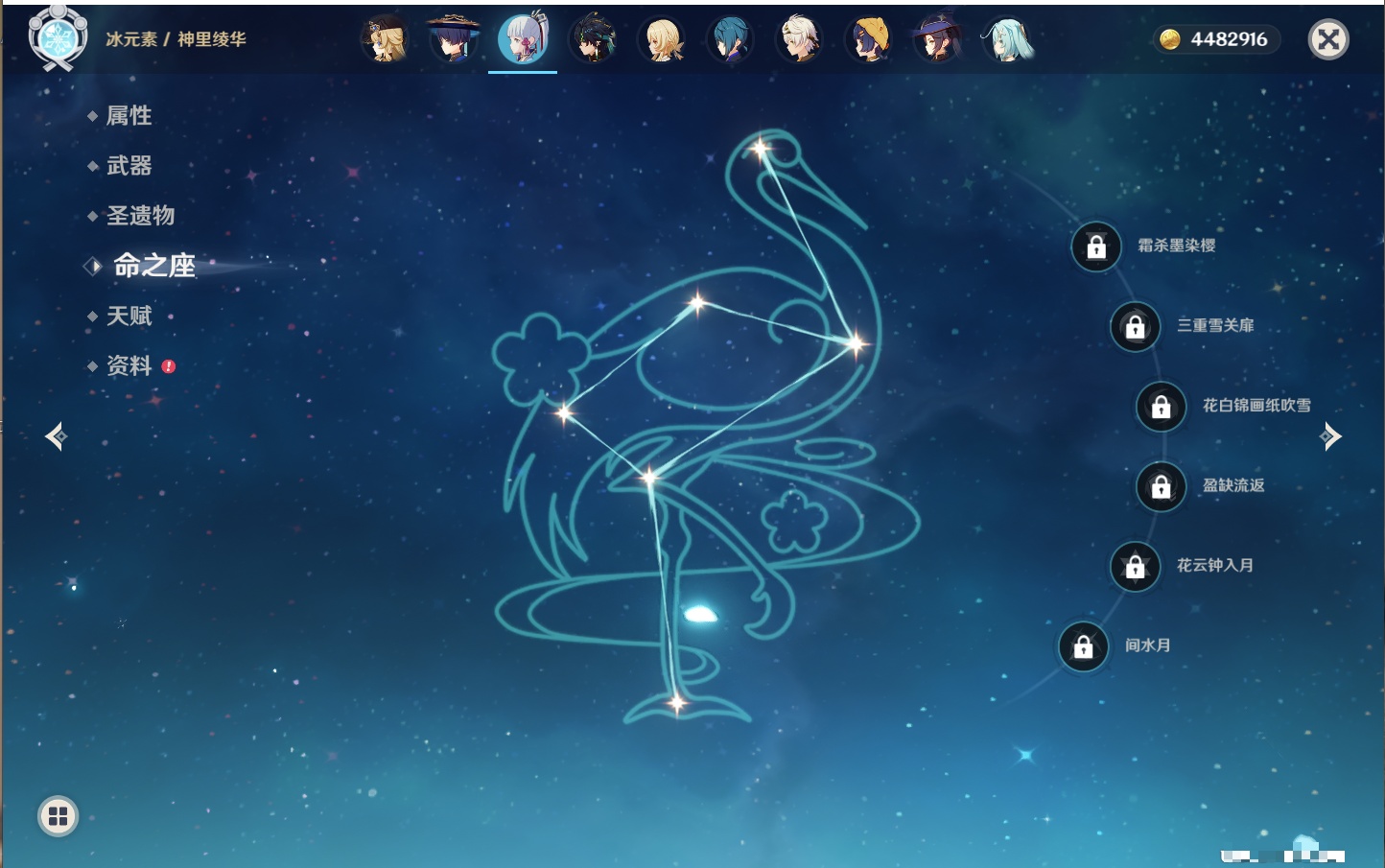Open the 天赋 talents section
1385x868 pixels.
[x=129, y=317]
